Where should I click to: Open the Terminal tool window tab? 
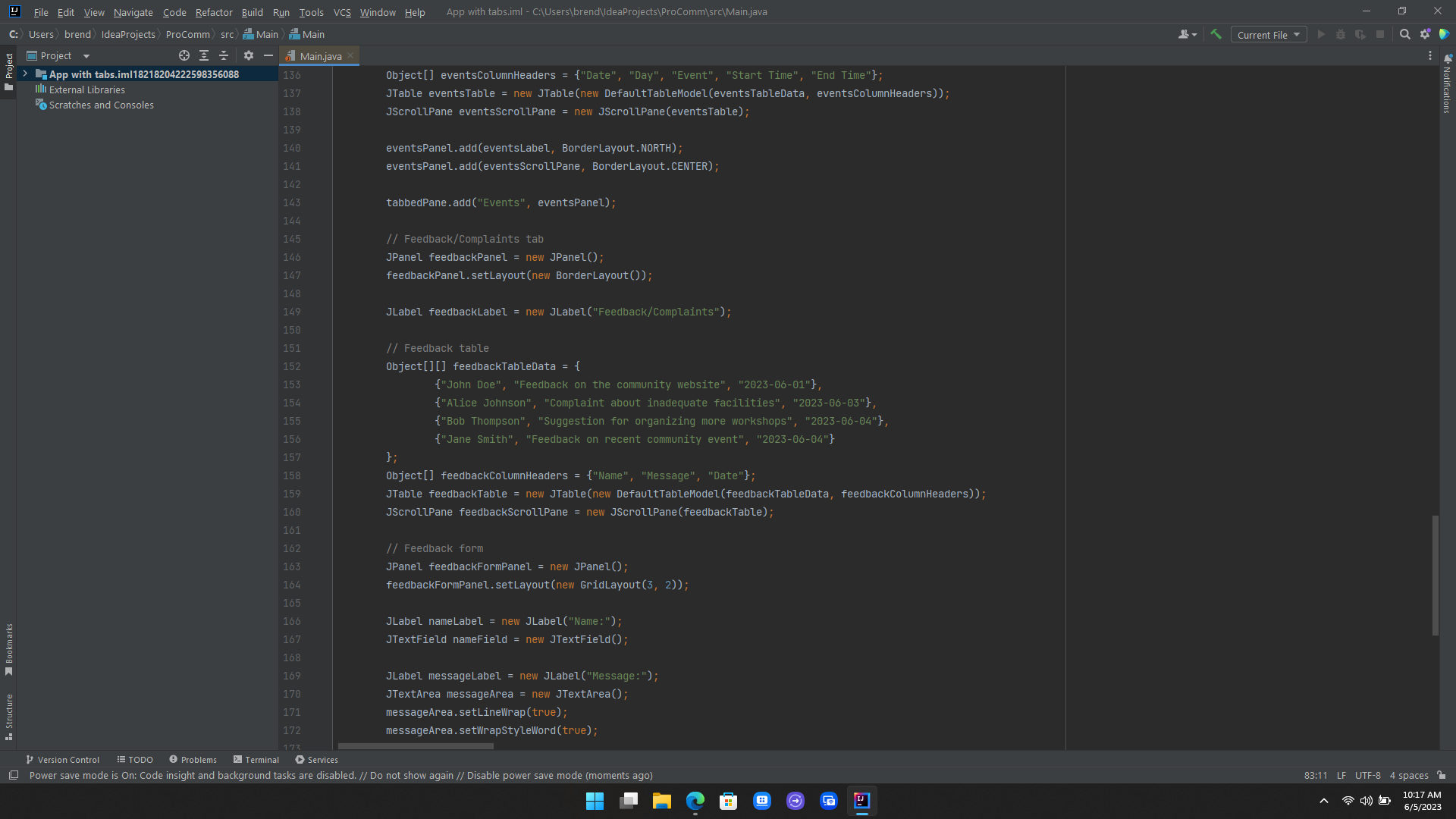pos(256,759)
